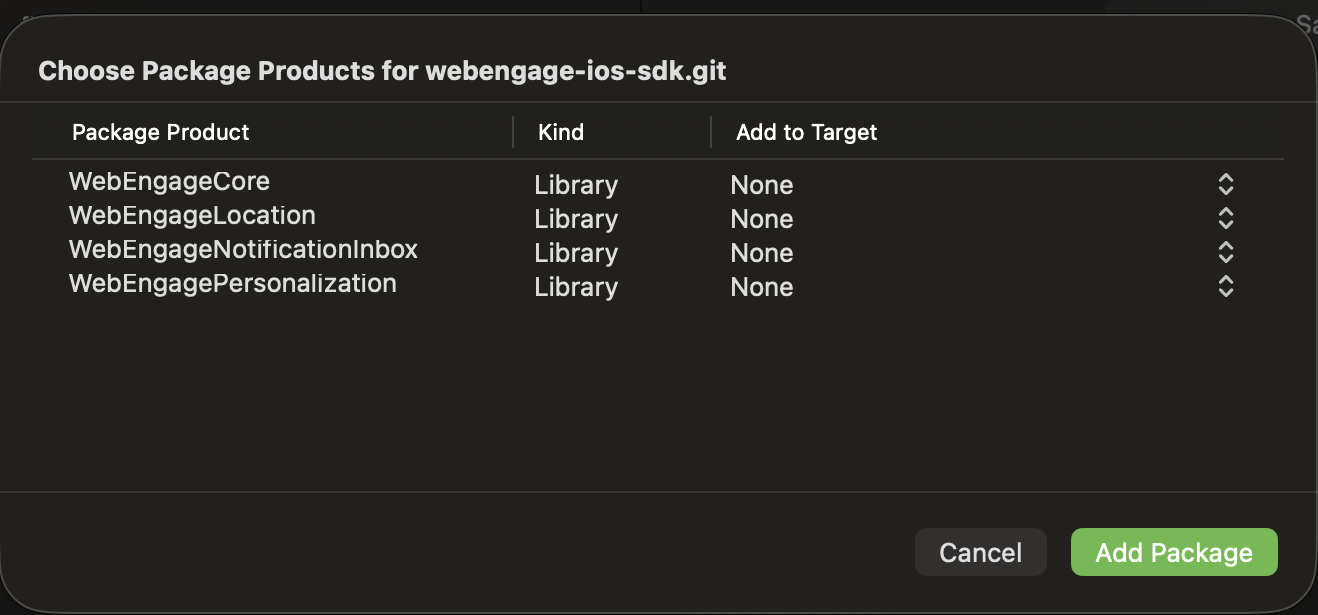Open target dropdown for WebEngageNotificationInbox row
Image resolution: width=1318 pixels, height=615 pixels.
pyautogui.click(x=1225, y=253)
